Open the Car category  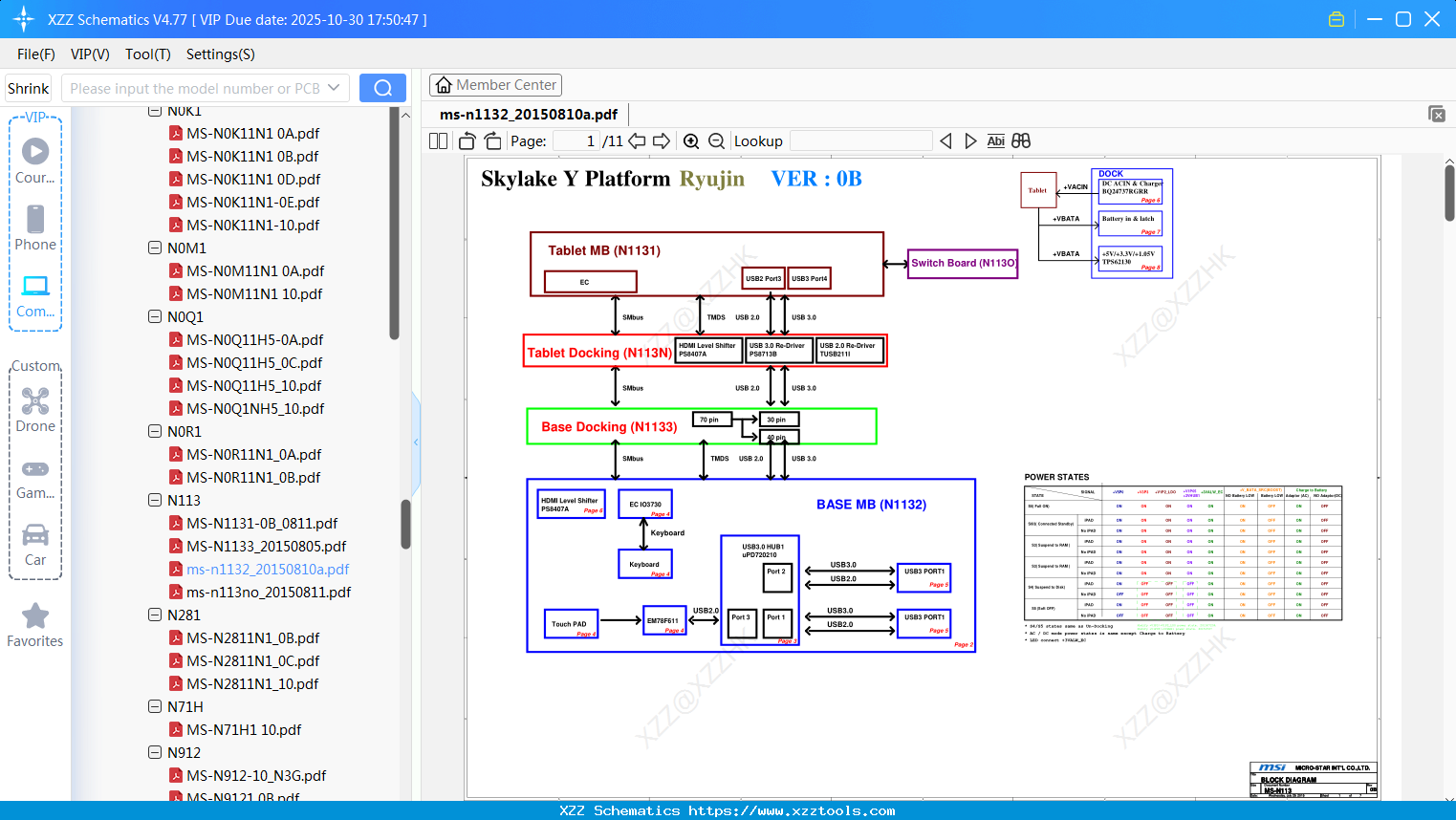pyautogui.click(x=35, y=544)
